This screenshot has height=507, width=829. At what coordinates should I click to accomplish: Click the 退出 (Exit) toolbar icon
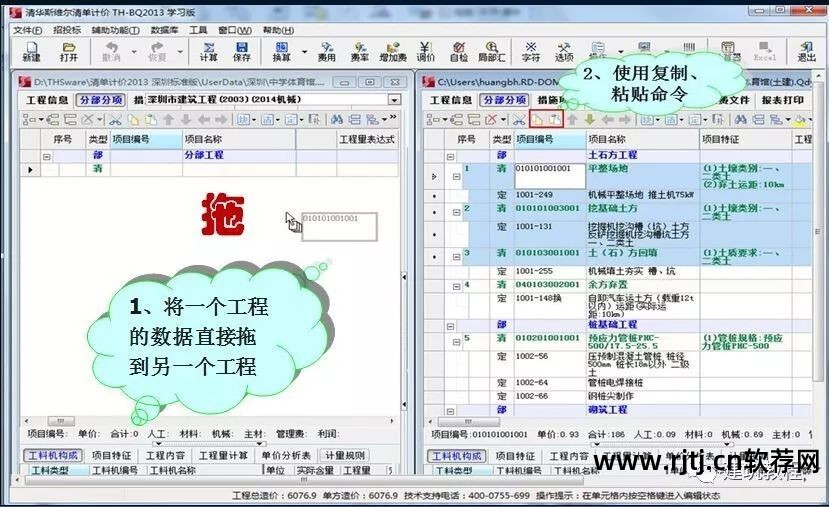click(807, 52)
